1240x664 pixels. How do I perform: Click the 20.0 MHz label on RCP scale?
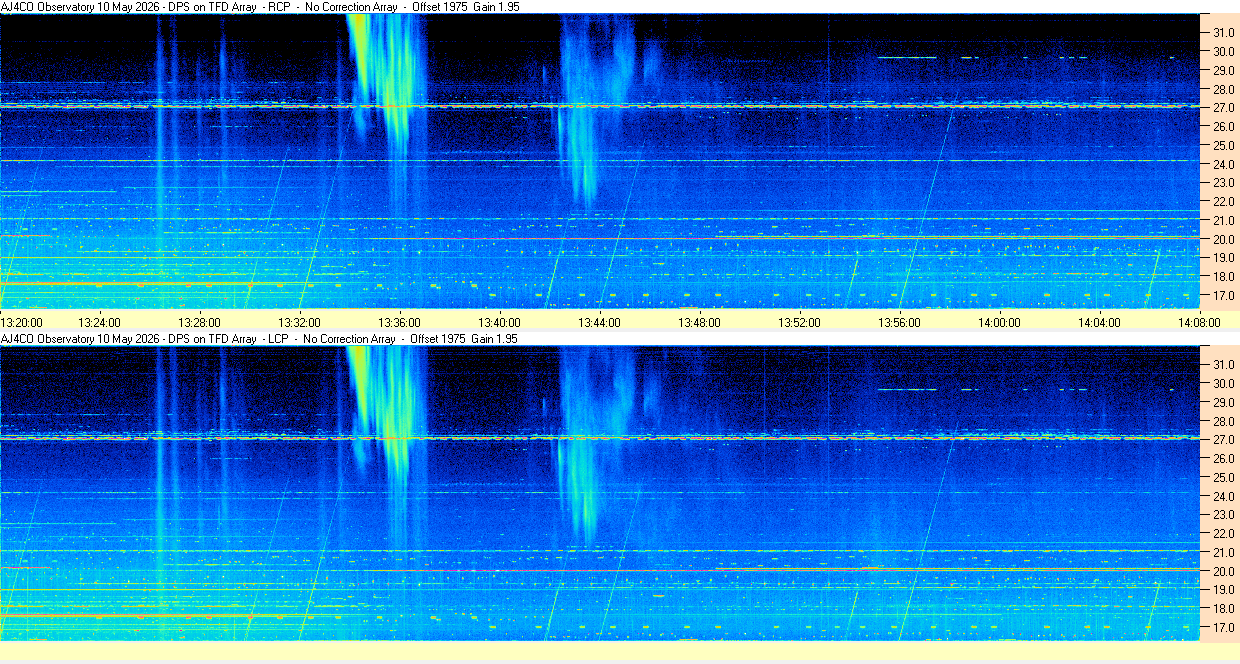click(x=1224, y=239)
